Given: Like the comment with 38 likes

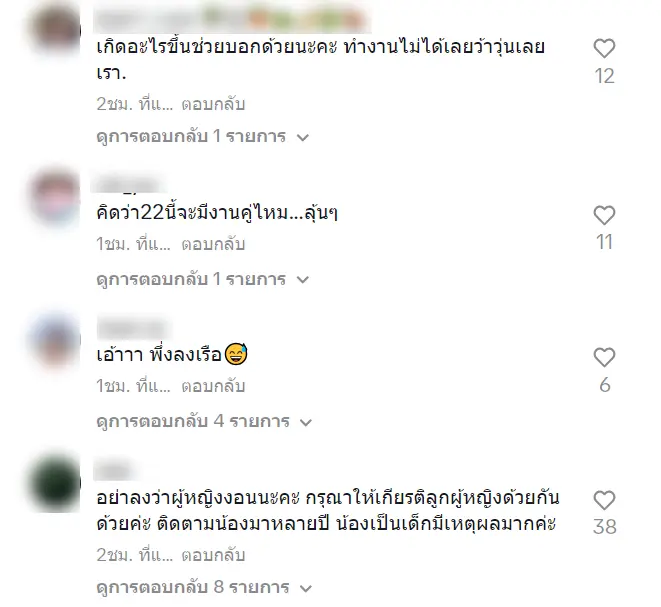Looking at the screenshot, I should 604,500.
